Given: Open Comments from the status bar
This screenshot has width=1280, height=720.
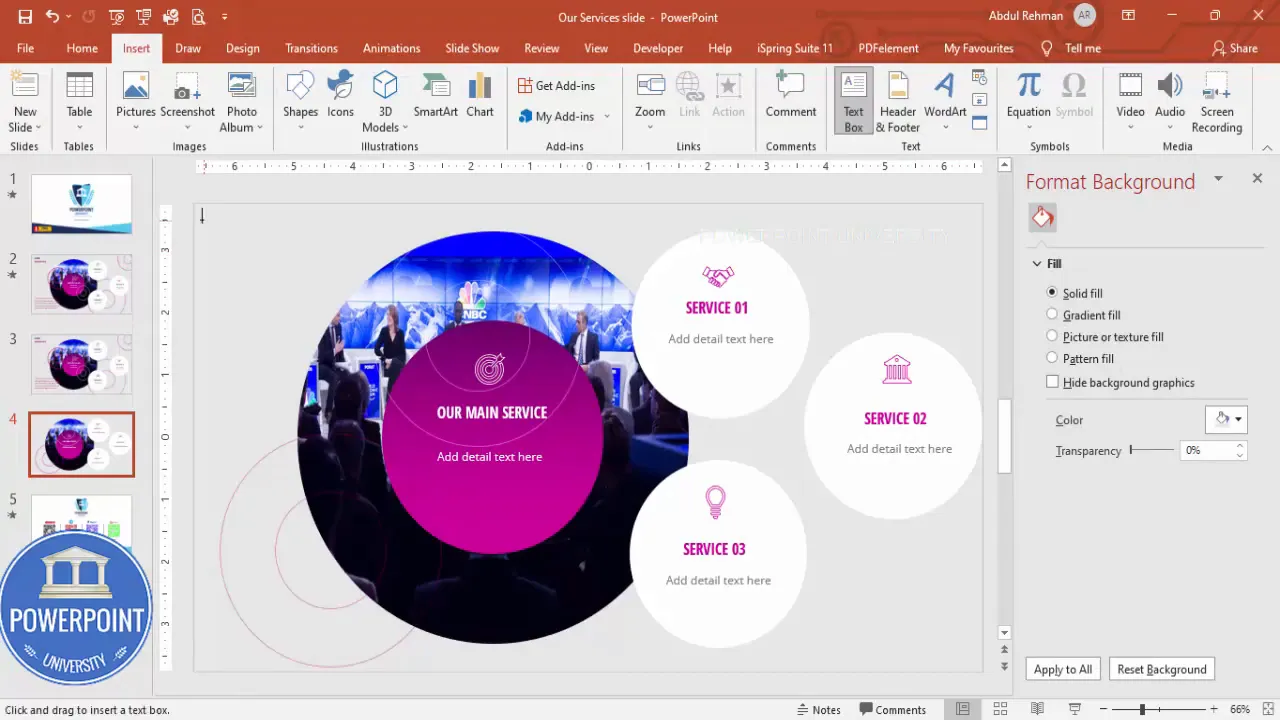Looking at the screenshot, I should point(893,710).
